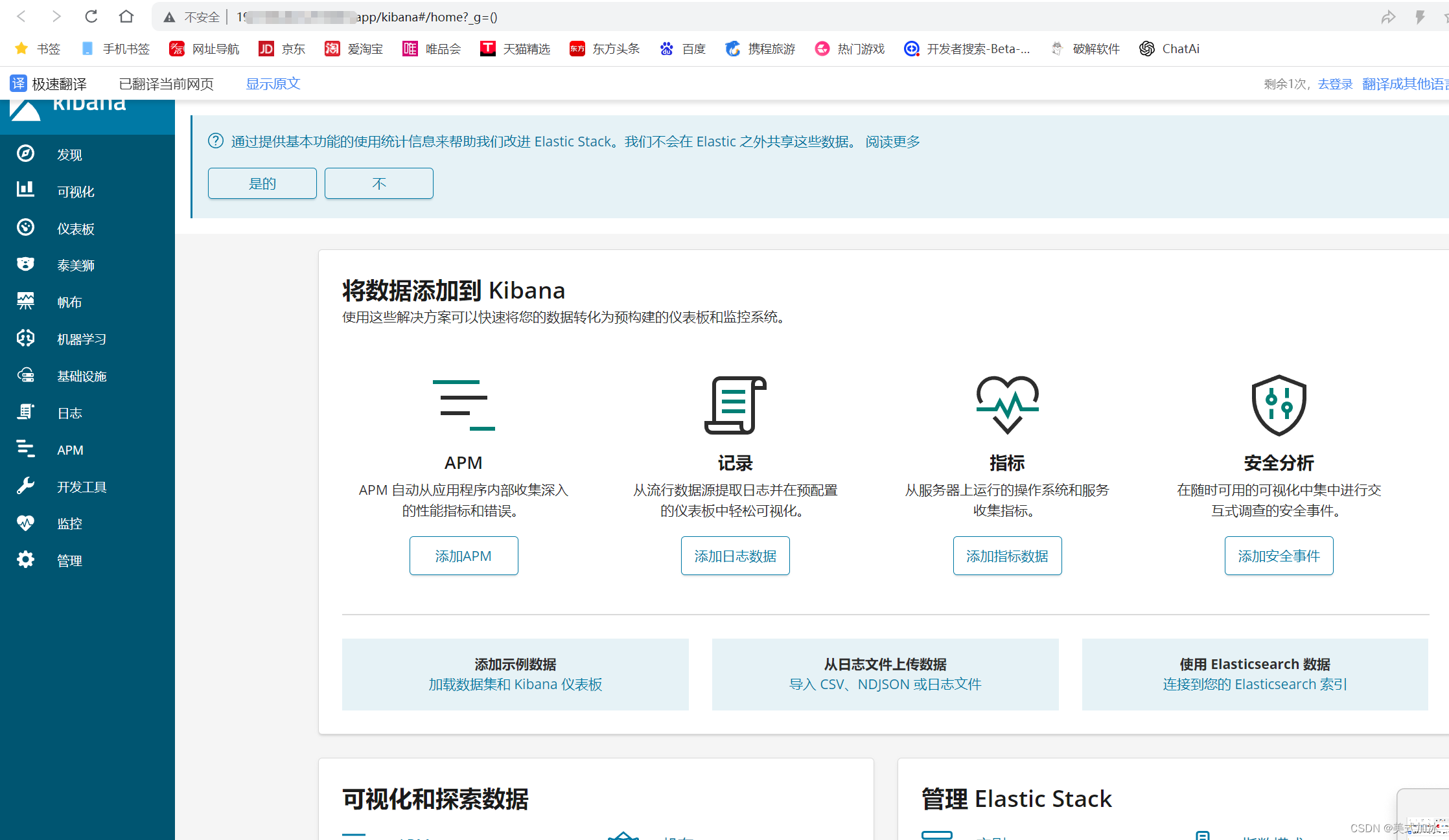Select 可视化 in the sidebar menu
The width and height of the screenshot is (1449, 840).
(x=76, y=192)
